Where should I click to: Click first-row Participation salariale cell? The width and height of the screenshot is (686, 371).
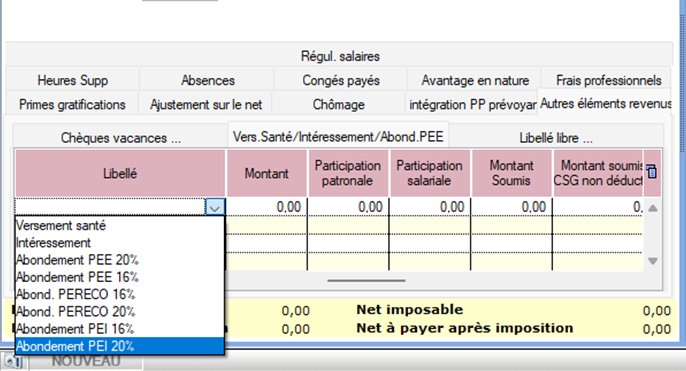click(x=430, y=206)
